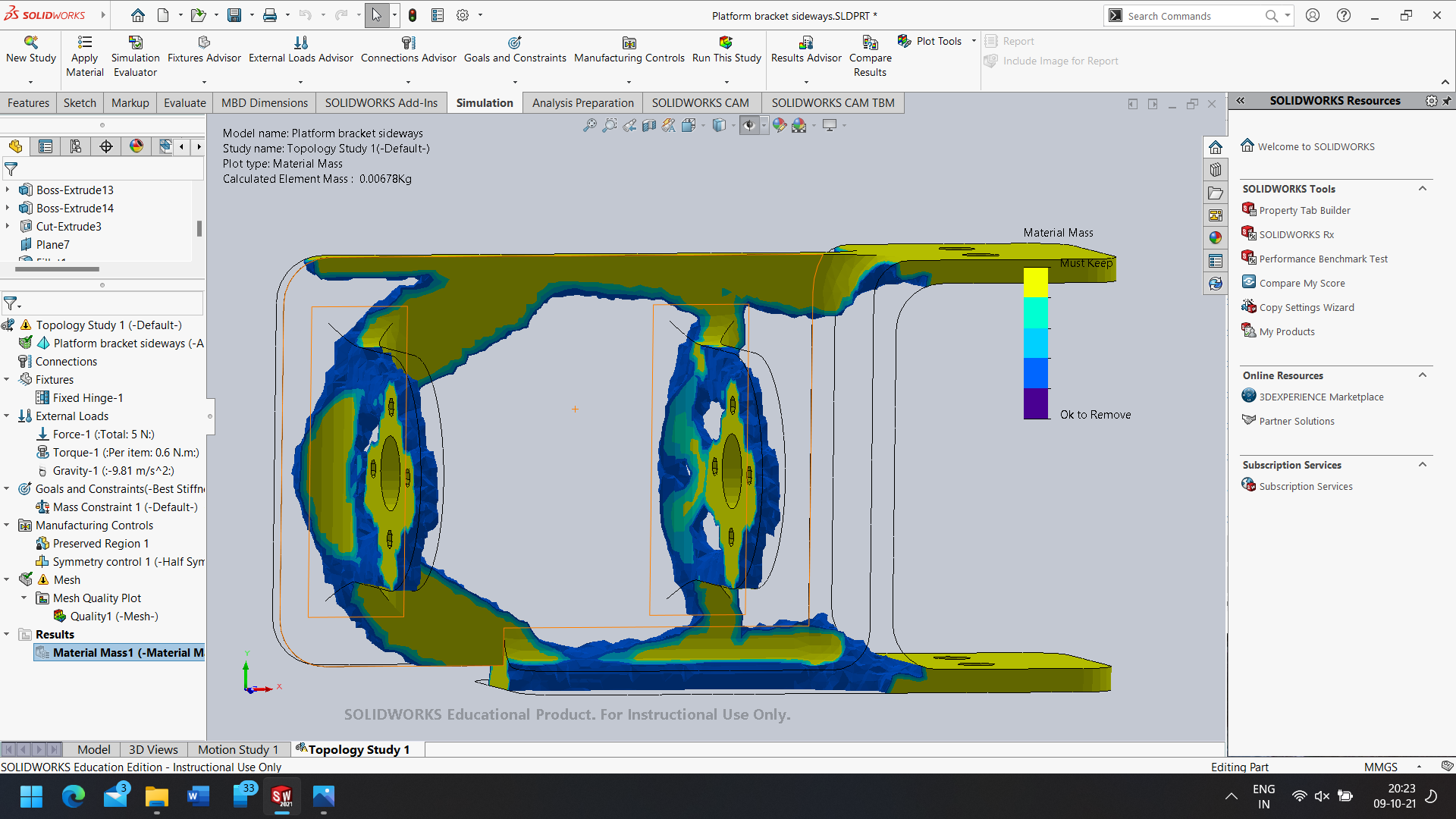Collapse the Fixtures folder
The width and height of the screenshot is (1456, 819).
pos(7,379)
